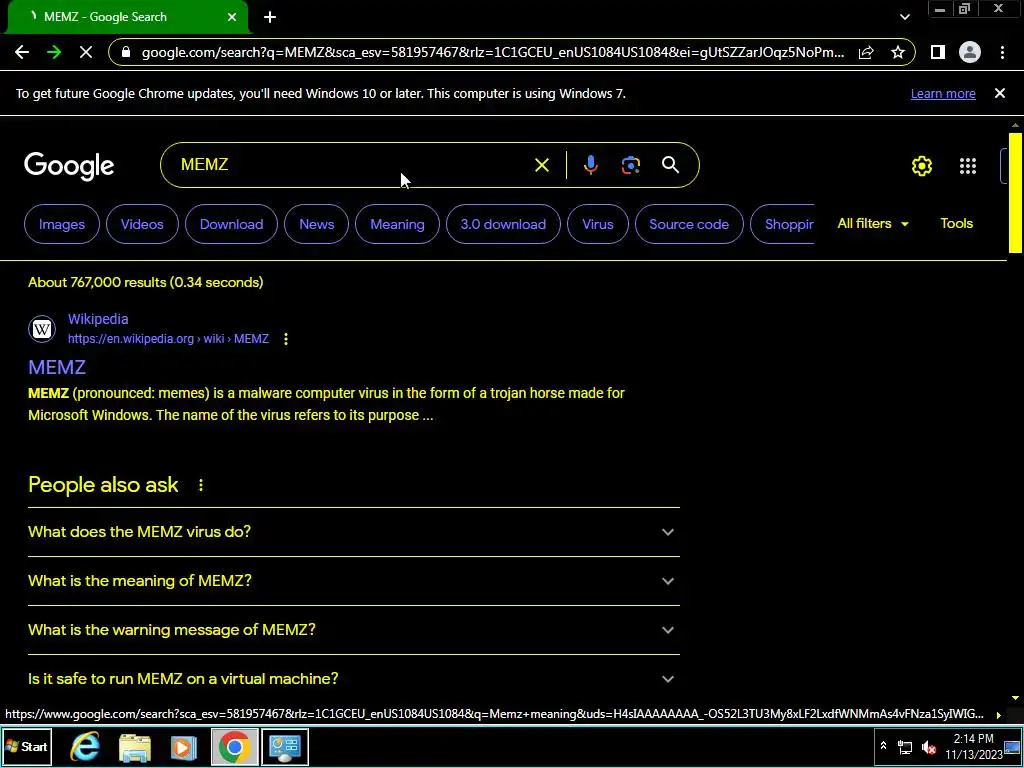
Task: Click the Wikipedia favicon of the result
Action: click(42, 328)
